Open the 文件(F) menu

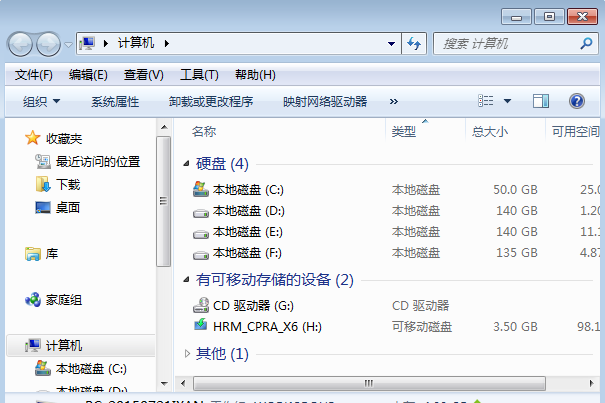point(34,75)
